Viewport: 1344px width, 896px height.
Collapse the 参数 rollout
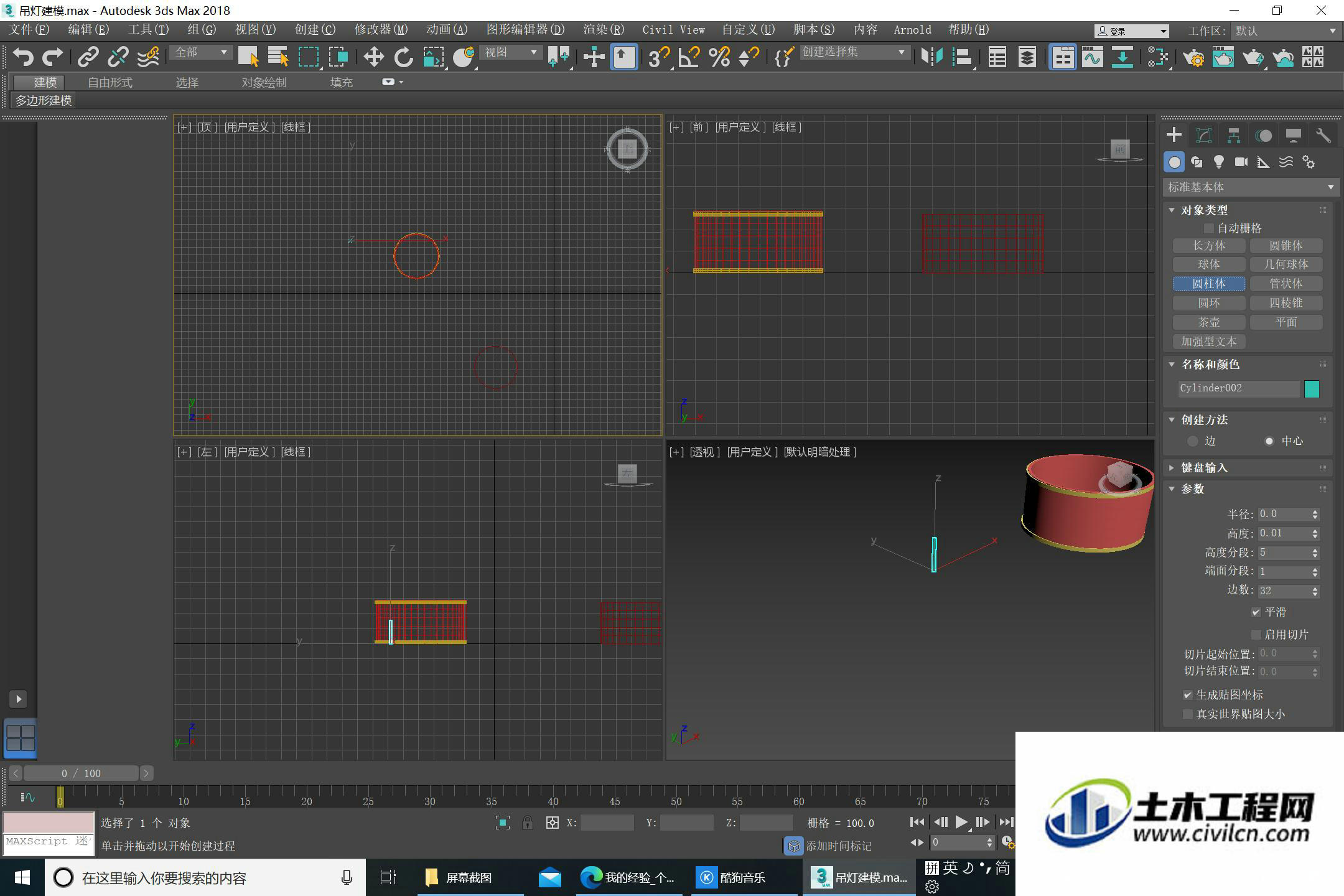(1172, 489)
